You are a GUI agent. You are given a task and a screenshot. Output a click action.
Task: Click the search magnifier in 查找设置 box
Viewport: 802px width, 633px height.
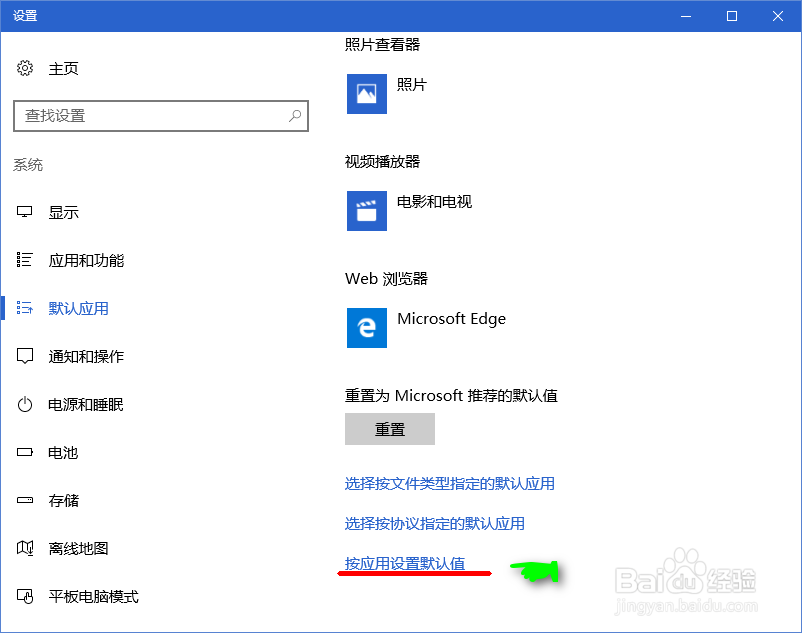(295, 116)
